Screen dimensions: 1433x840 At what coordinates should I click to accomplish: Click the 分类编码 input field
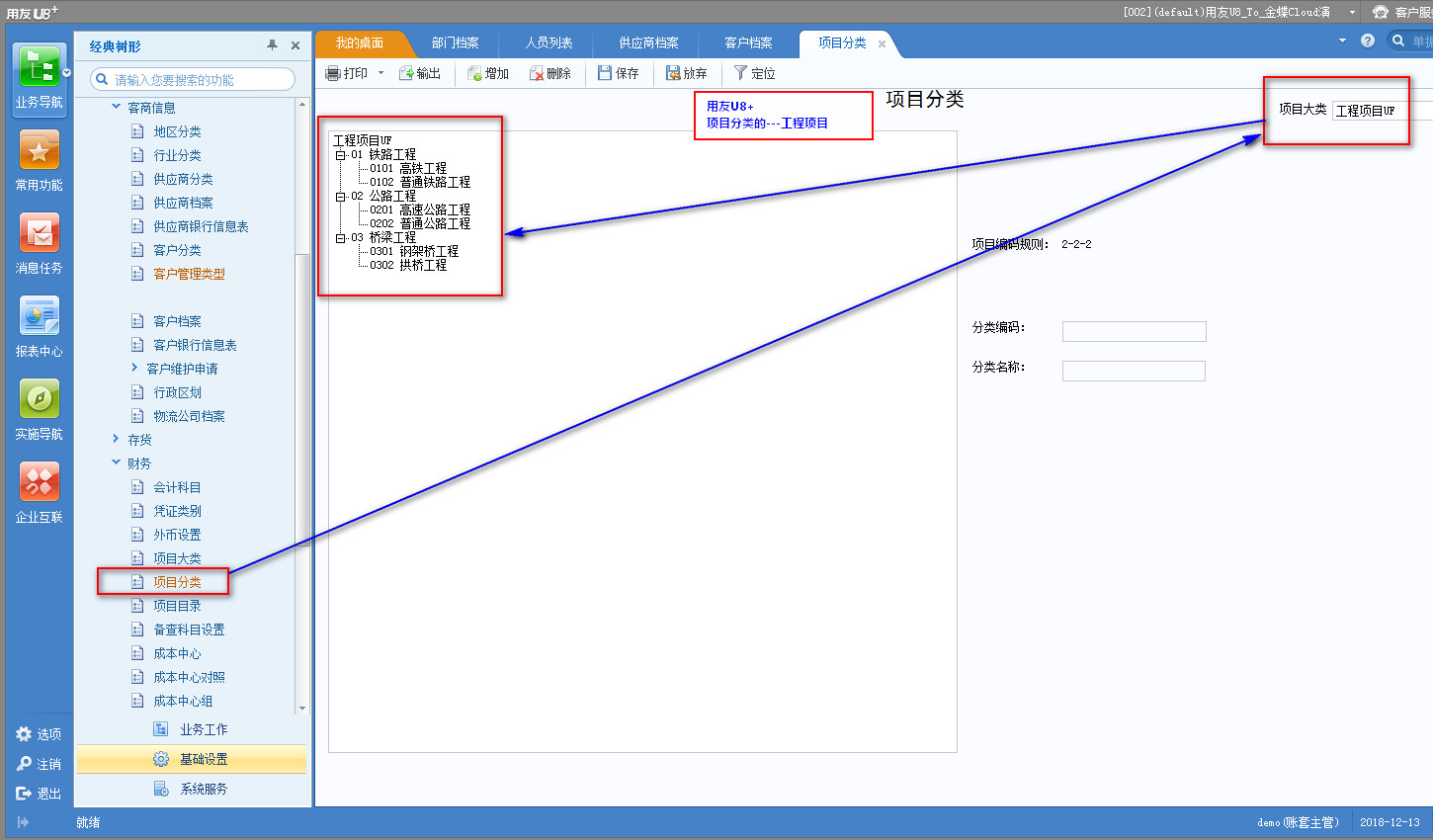pyautogui.click(x=1134, y=331)
